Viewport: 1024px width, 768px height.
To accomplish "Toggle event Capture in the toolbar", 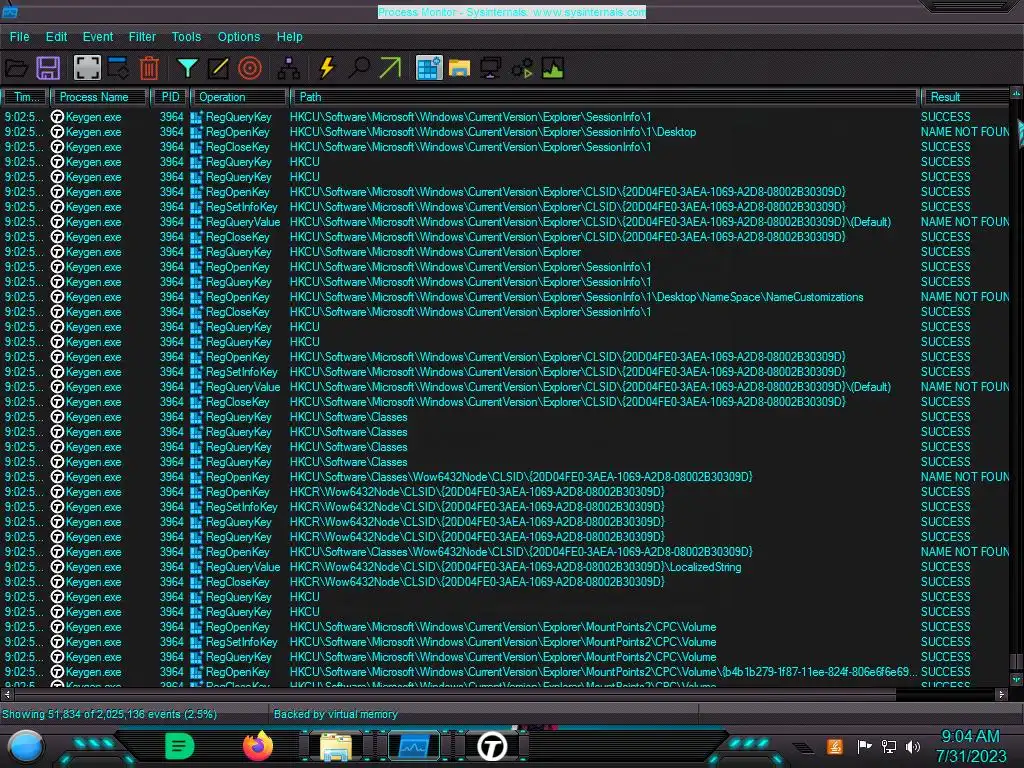I will coord(87,68).
